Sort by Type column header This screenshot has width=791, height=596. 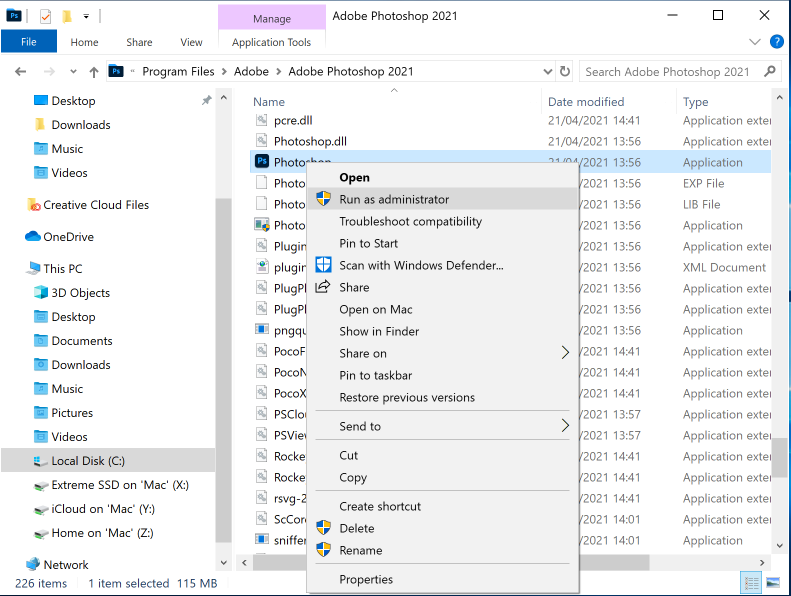click(695, 101)
